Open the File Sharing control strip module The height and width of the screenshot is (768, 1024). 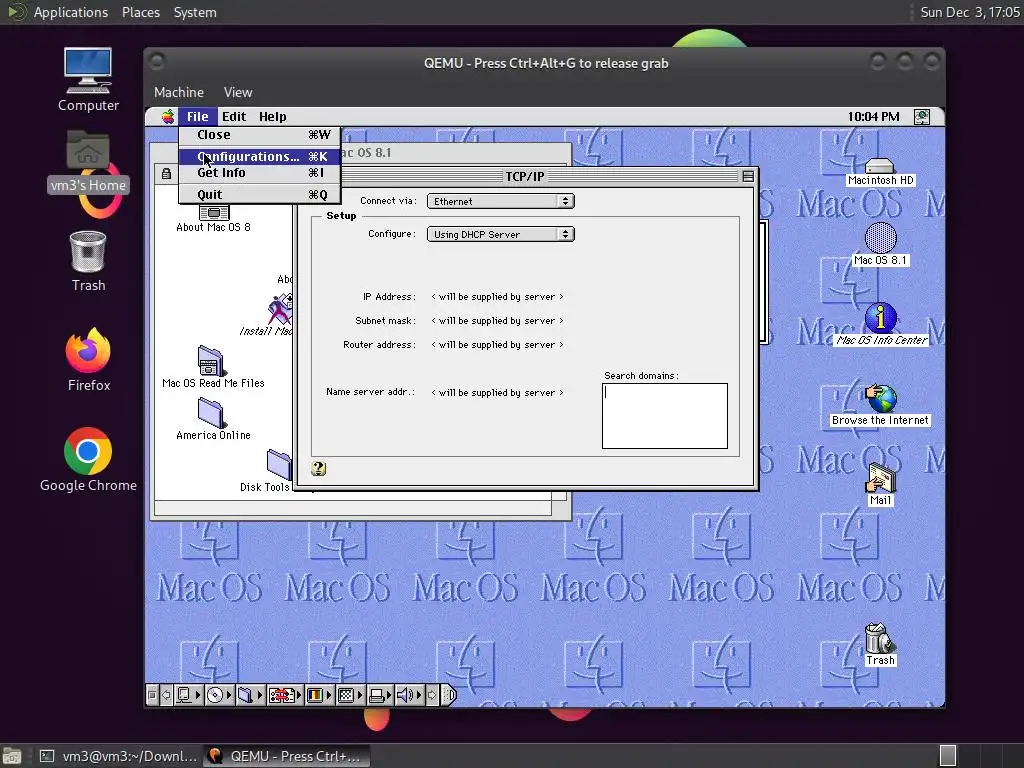click(250, 696)
